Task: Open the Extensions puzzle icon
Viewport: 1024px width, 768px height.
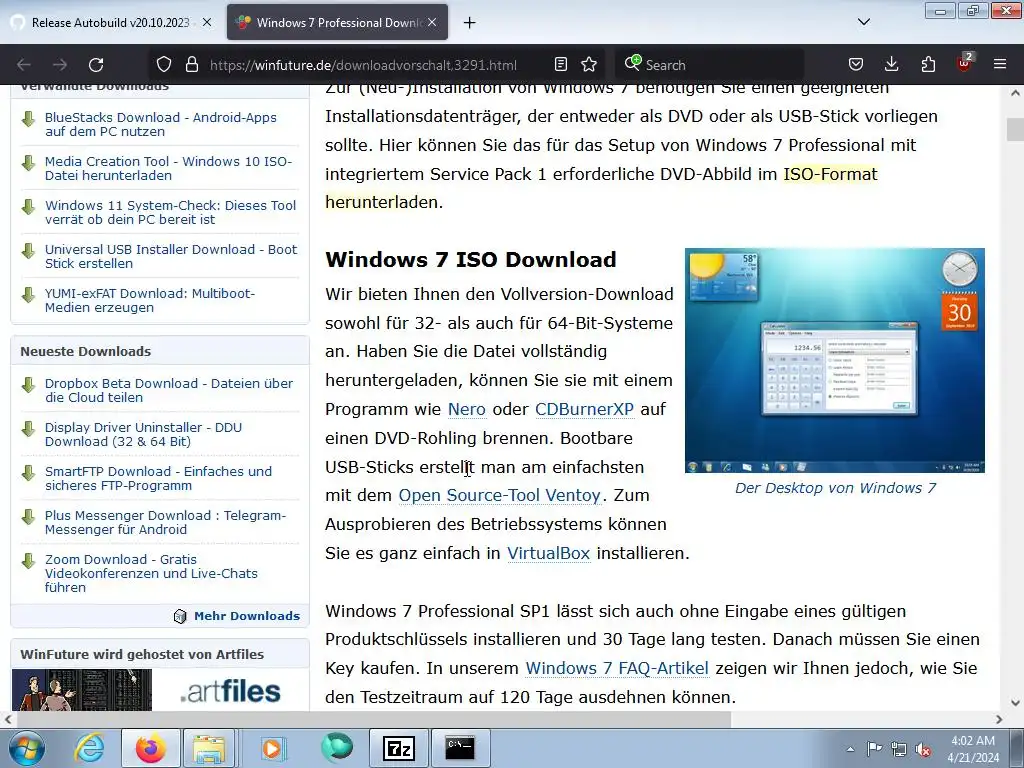Action: pyautogui.click(x=928, y=65)
